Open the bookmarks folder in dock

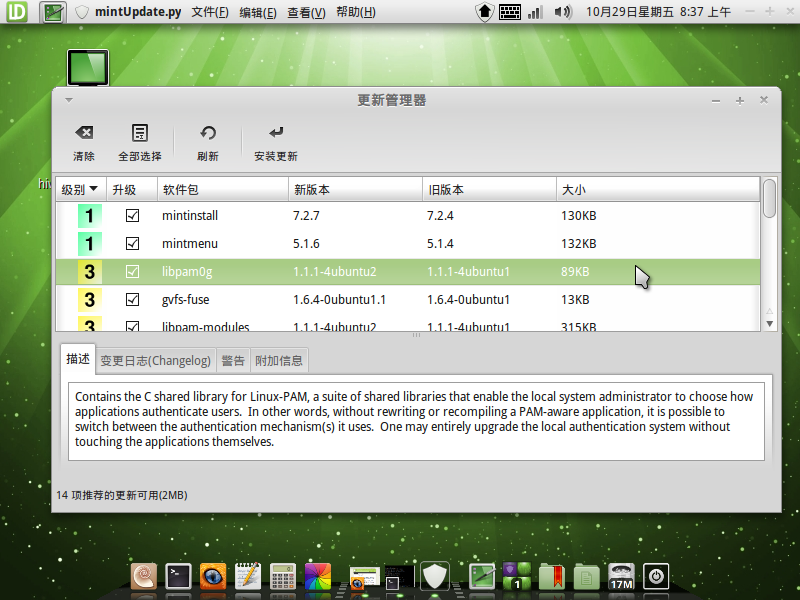(x=552, y=577)
